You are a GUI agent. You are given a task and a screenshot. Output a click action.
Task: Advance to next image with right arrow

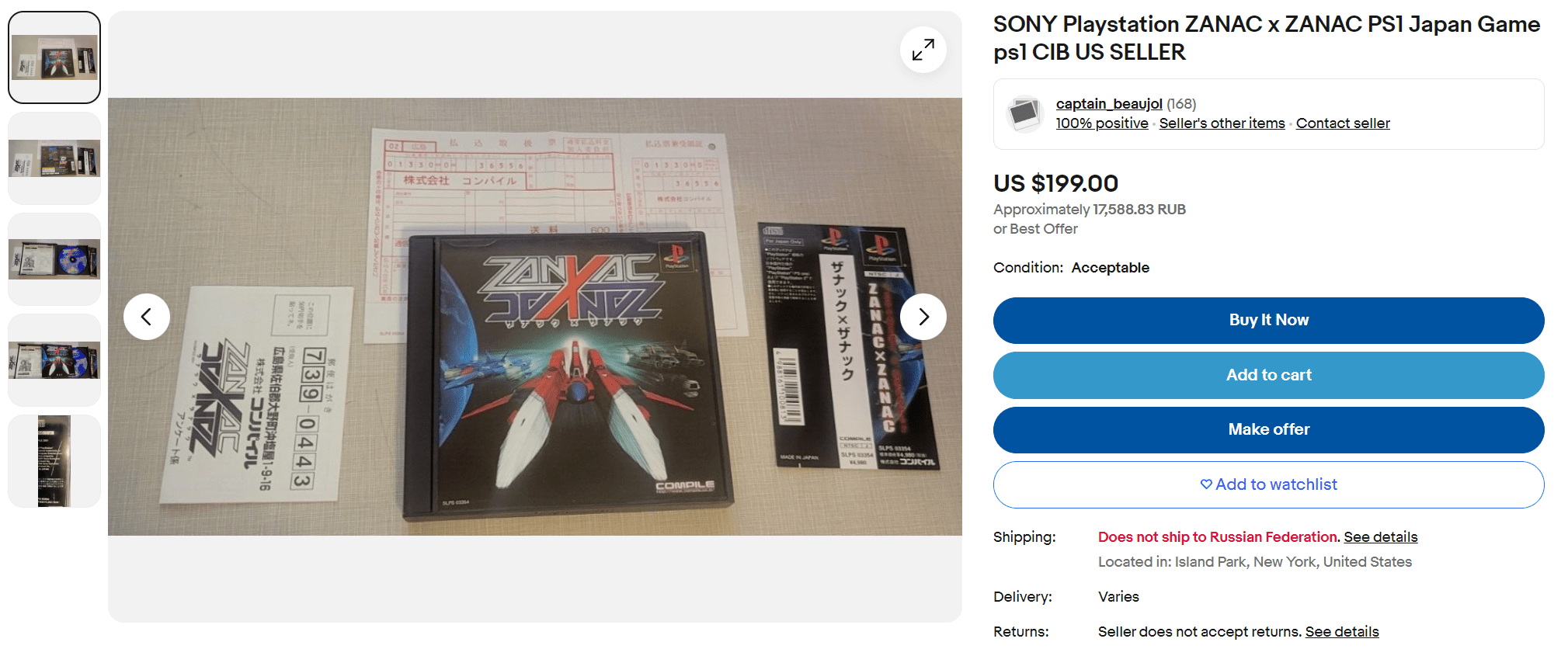click(923, 317)
